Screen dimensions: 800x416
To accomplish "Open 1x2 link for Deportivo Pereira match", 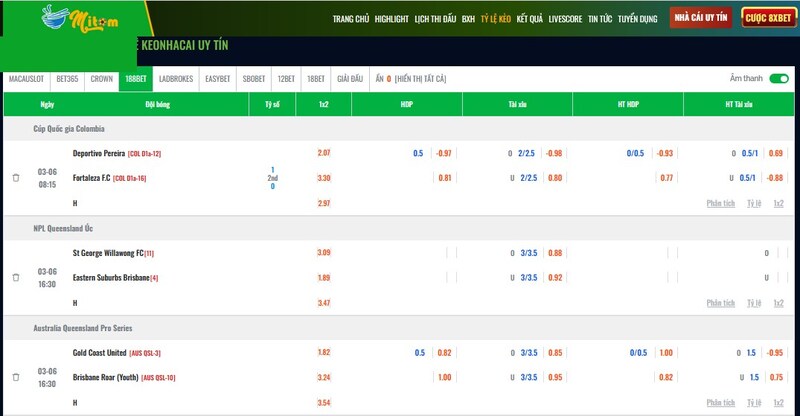I will tap(778, 203).
